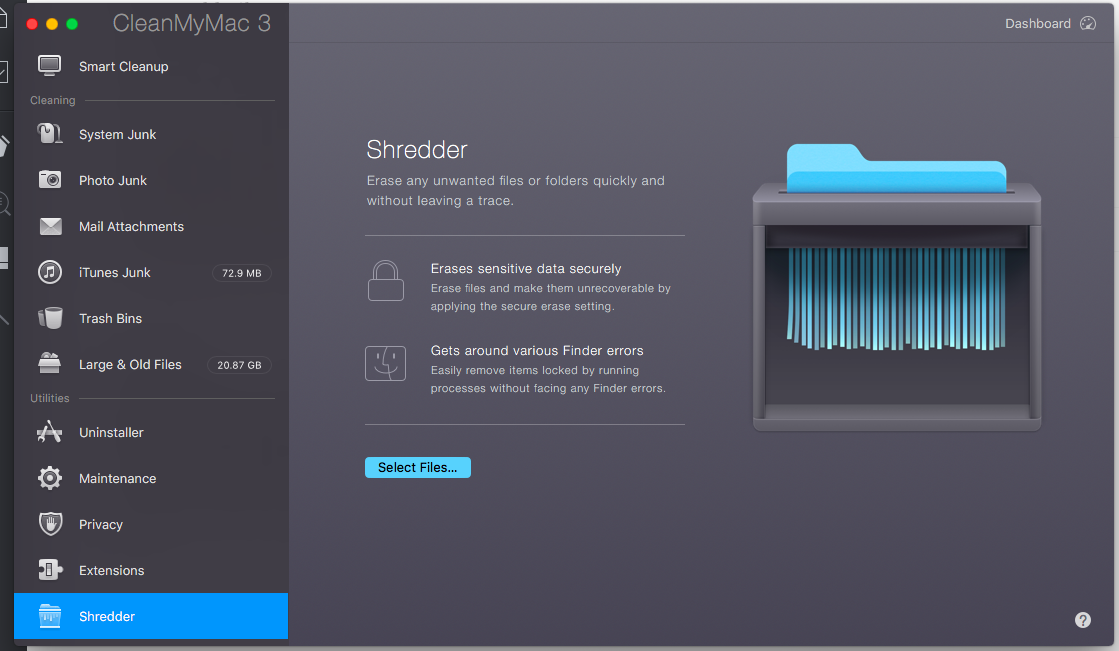Open the Maintenance utility

click(x=117, y=478)
